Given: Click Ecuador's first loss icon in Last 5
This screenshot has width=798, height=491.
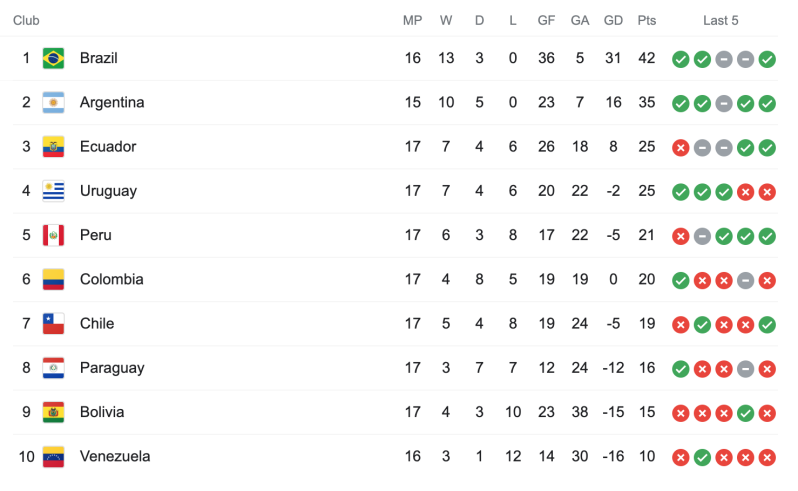Looking at the screenshot, I should 680,147.
